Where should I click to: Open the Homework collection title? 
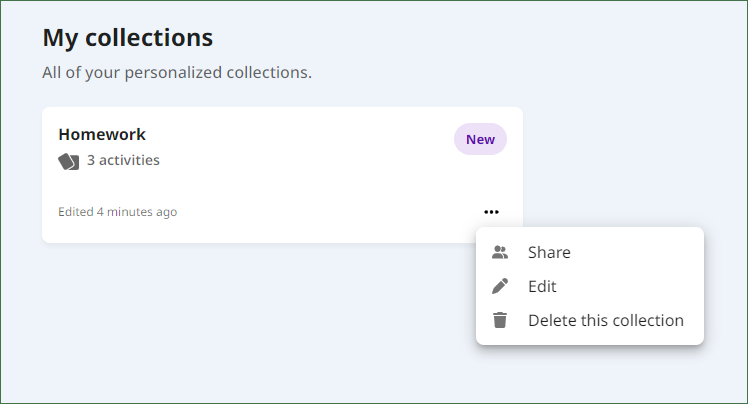pos(102,135)
